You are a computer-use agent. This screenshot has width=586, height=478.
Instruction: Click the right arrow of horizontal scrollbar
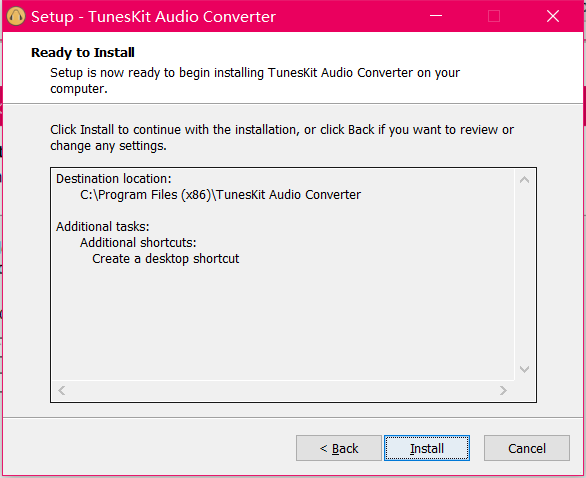[503, 391]
